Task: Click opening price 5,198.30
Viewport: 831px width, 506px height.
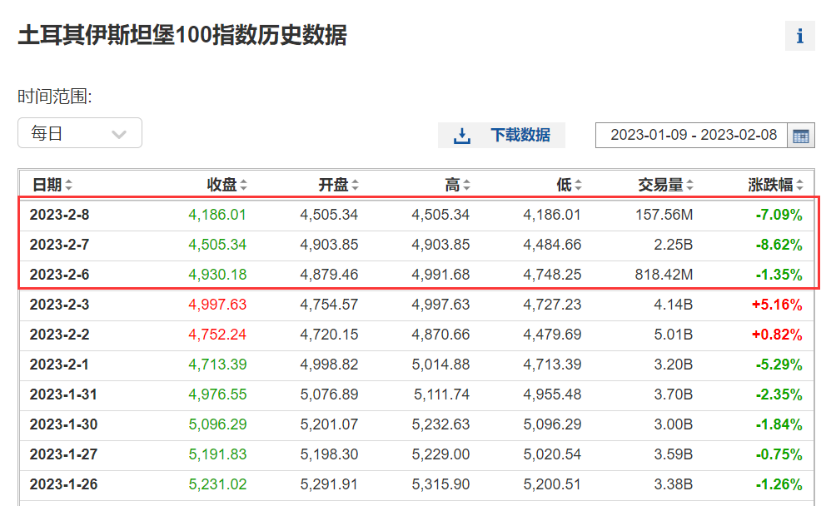Action: click(x=329, y=454)
